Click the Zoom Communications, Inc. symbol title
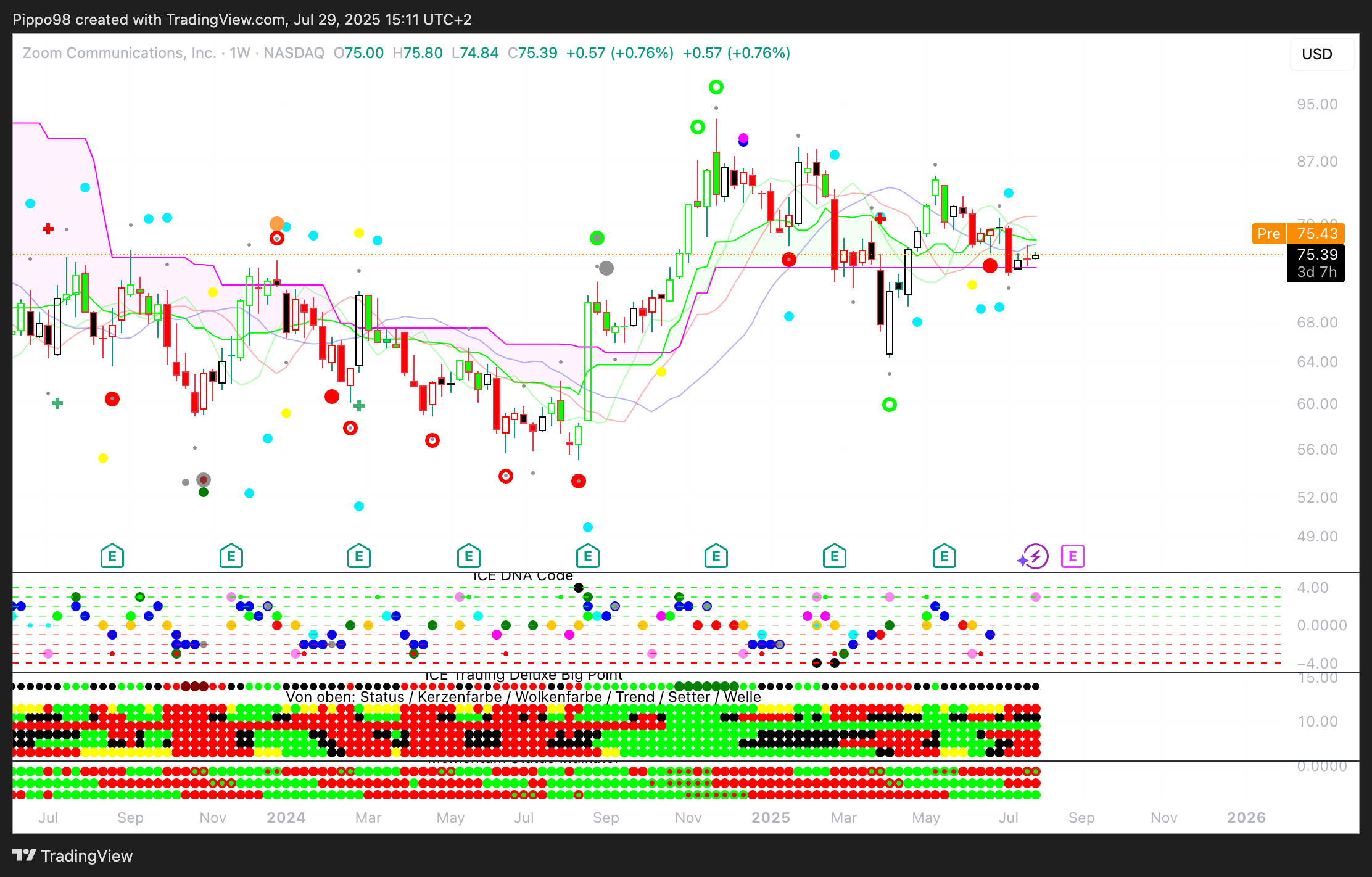This screenshot has height=877, width=1372. pyautogui.click(x=119, y=53)
